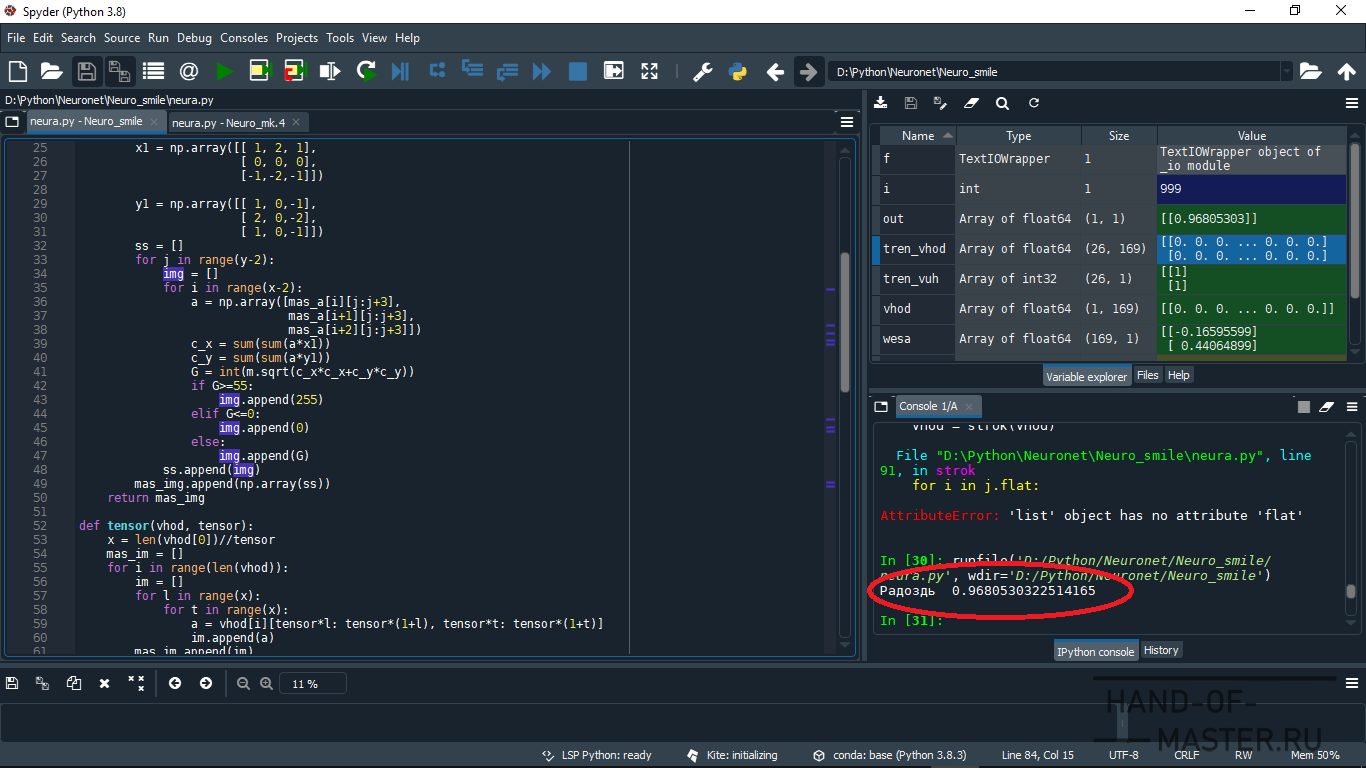Click the green Run file button

(x=224, y=71)
